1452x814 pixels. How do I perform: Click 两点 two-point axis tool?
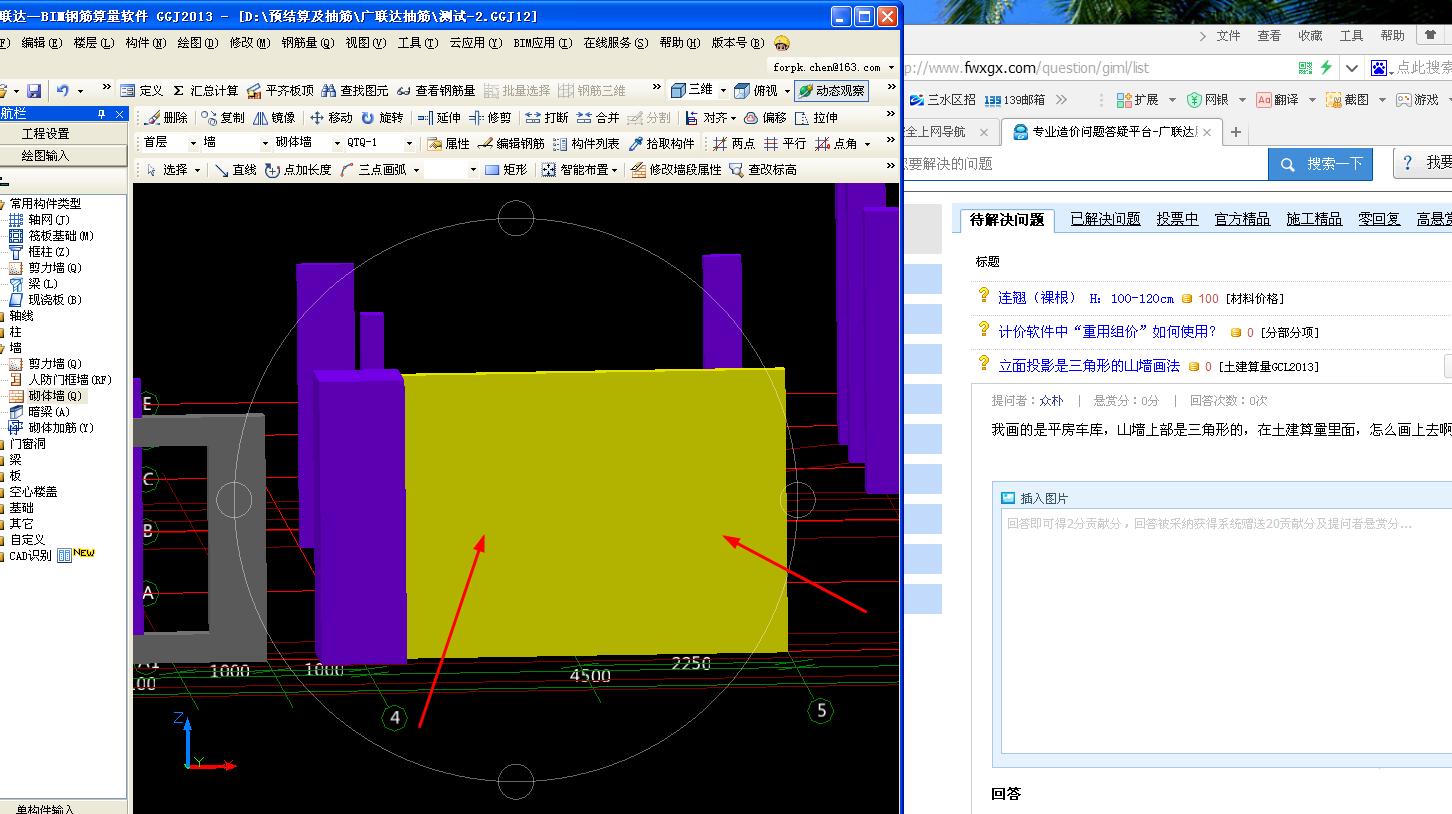tap(734, 144)
